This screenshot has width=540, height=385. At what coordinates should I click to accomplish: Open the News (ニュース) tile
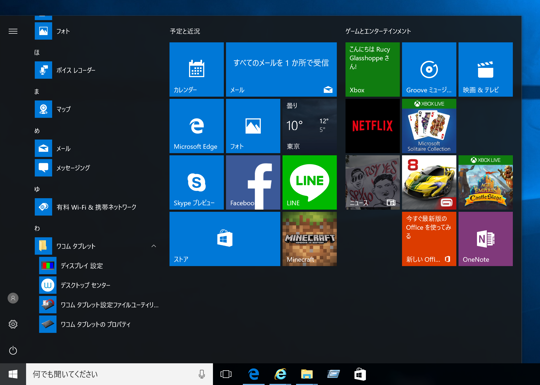373,182
